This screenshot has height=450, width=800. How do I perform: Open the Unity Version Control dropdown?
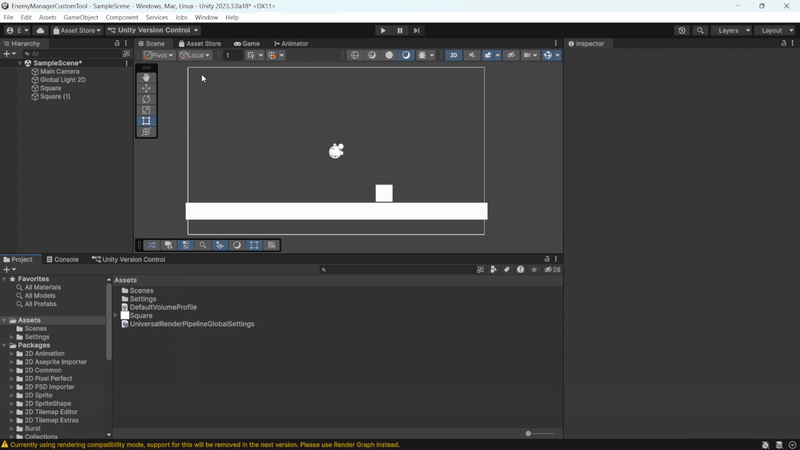pos(153,31)
